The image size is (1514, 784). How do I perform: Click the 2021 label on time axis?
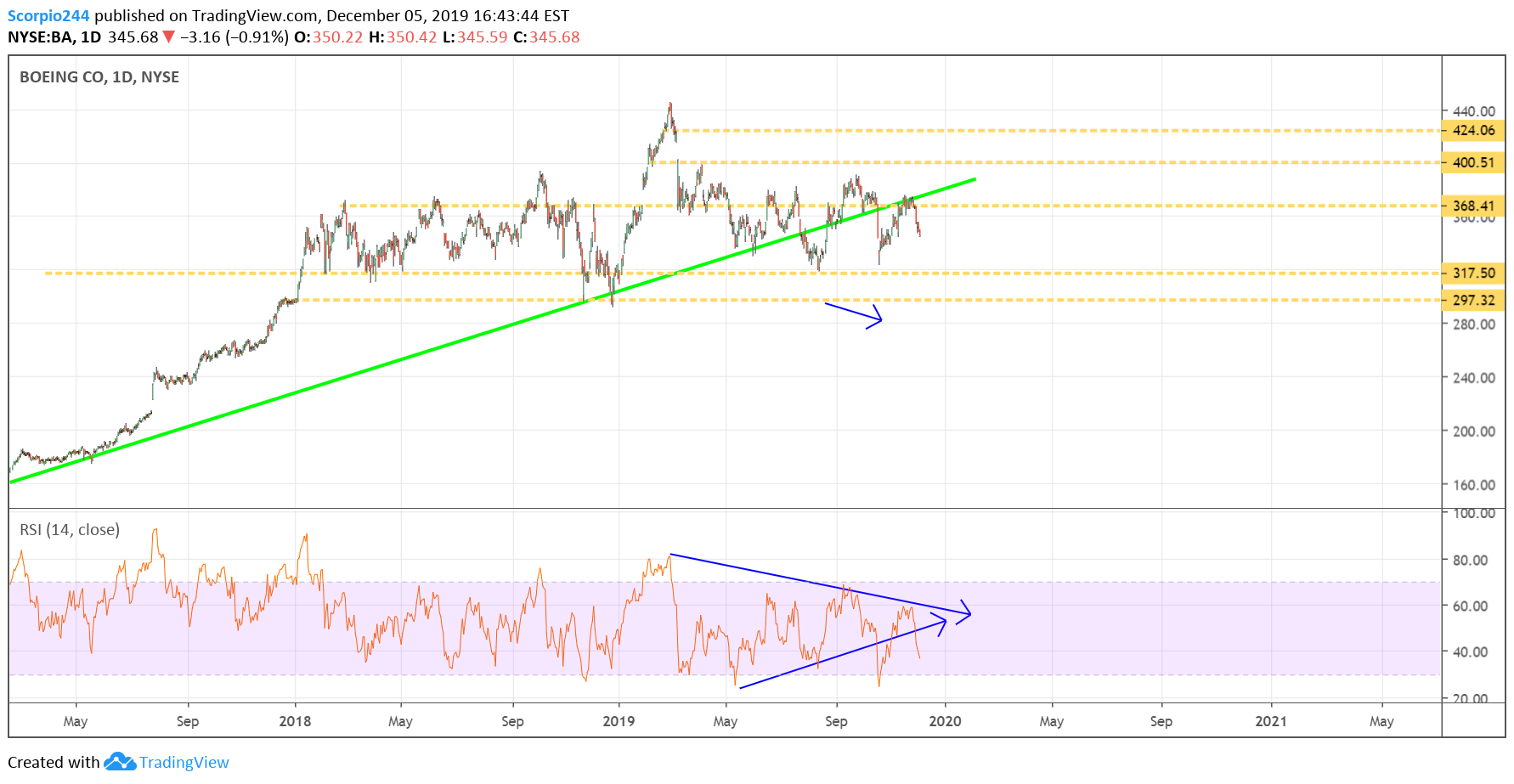coord(1271,721)
